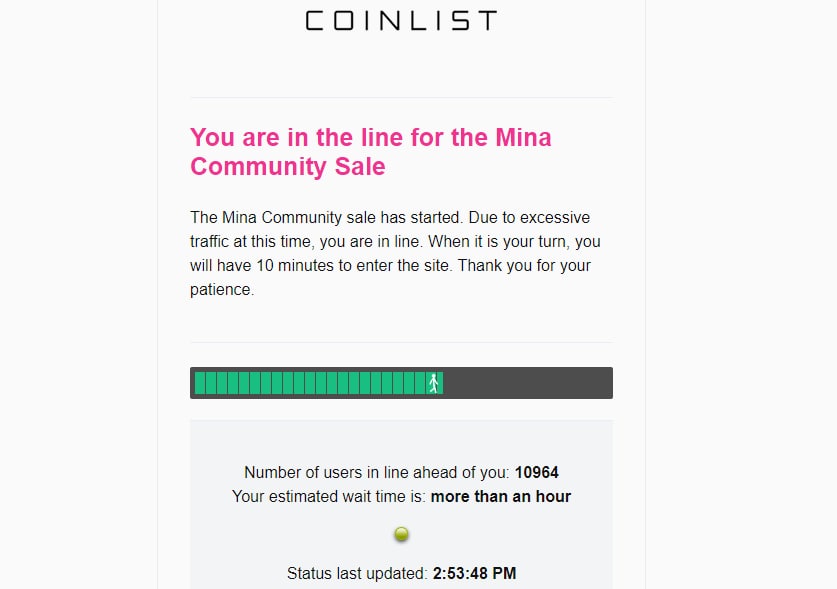Click the walking person icon in progress bar
The width and height of the screenshot is (837, 589).
pos(434,383)
